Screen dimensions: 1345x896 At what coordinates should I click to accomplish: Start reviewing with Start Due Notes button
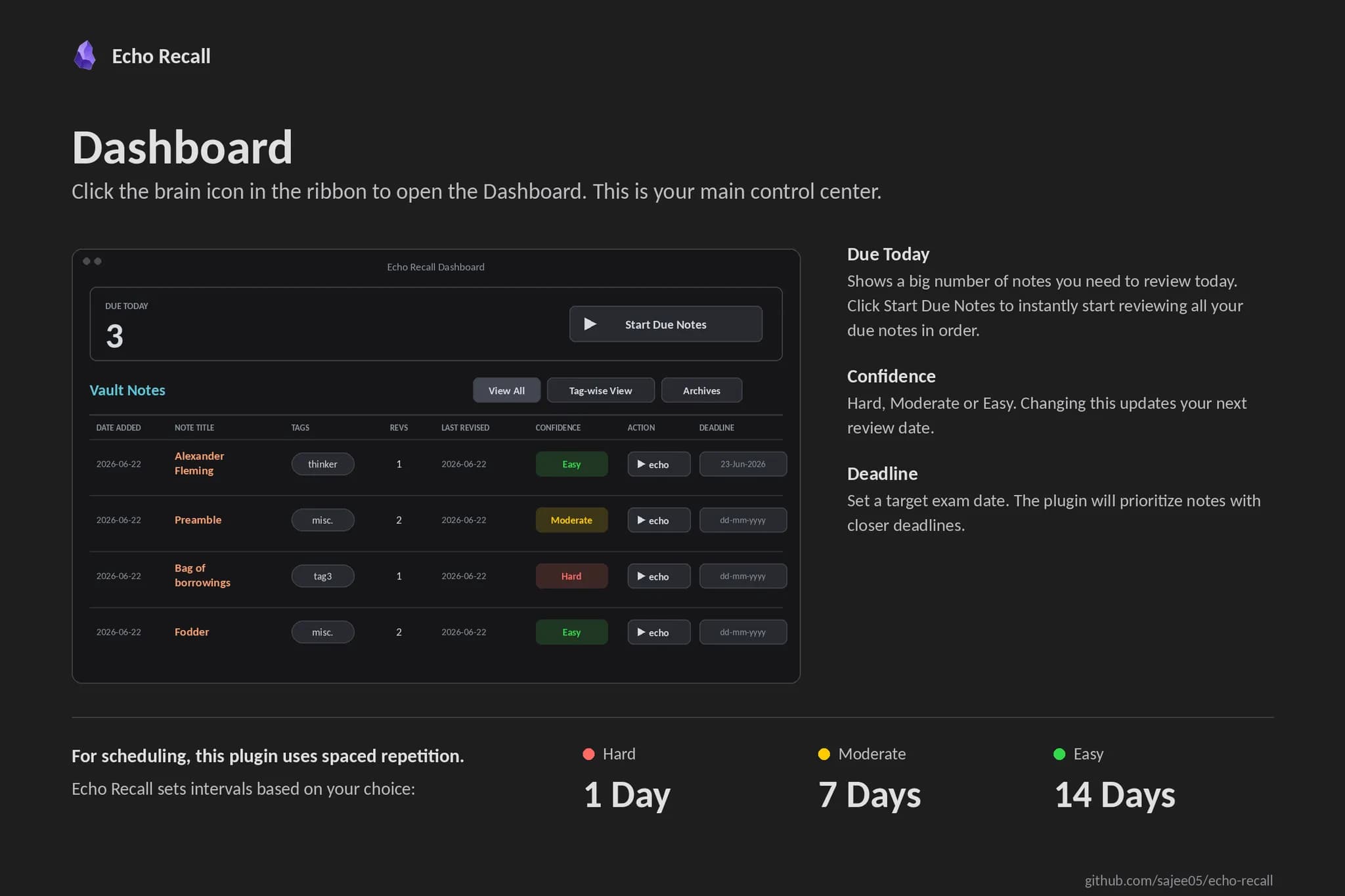(x=665, y=324)
